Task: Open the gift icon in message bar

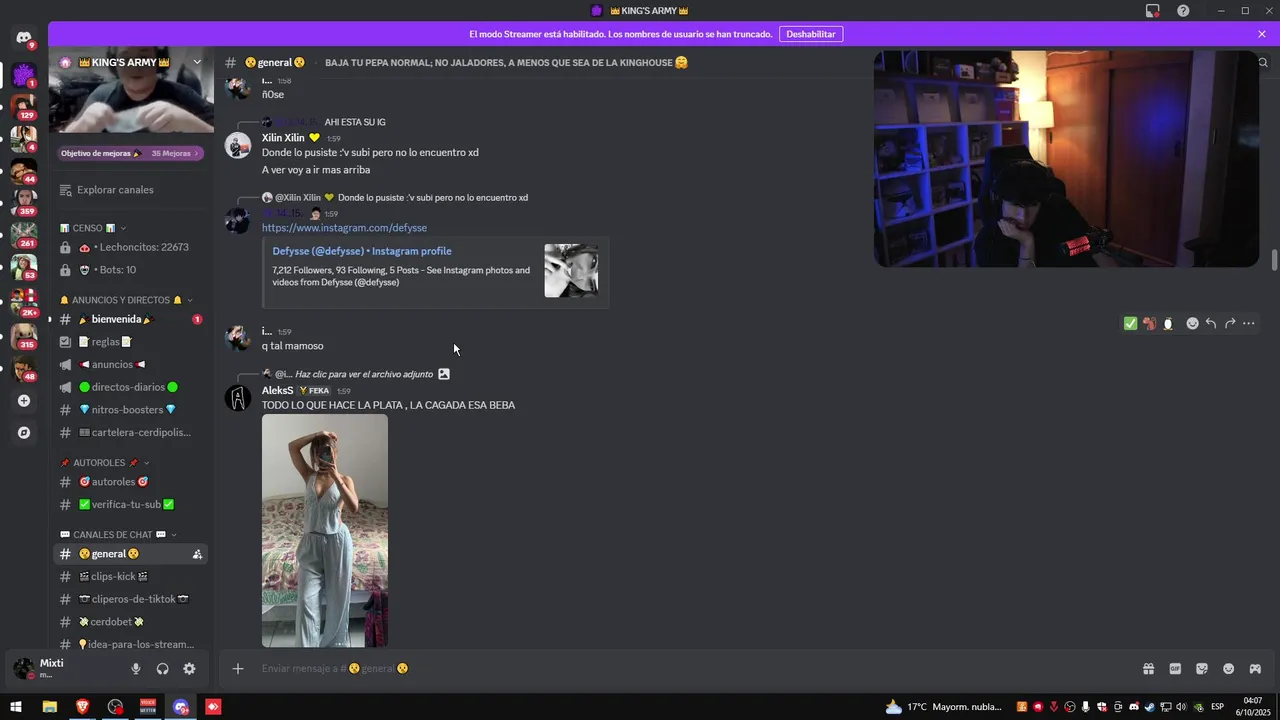Action: coord(1149,669)
